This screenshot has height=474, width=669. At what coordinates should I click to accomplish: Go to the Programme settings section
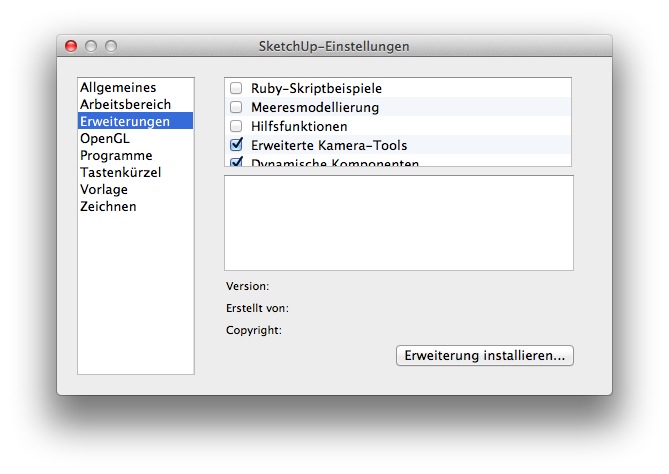[116, 156]
